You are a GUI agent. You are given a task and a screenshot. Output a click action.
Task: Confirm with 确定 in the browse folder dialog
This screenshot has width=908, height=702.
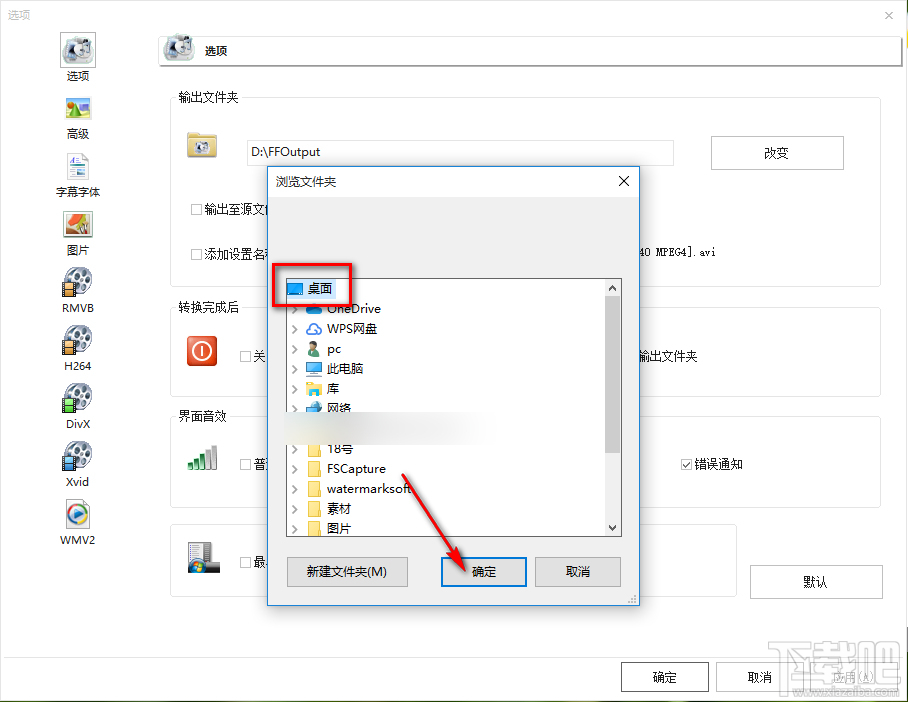(484, 572)
